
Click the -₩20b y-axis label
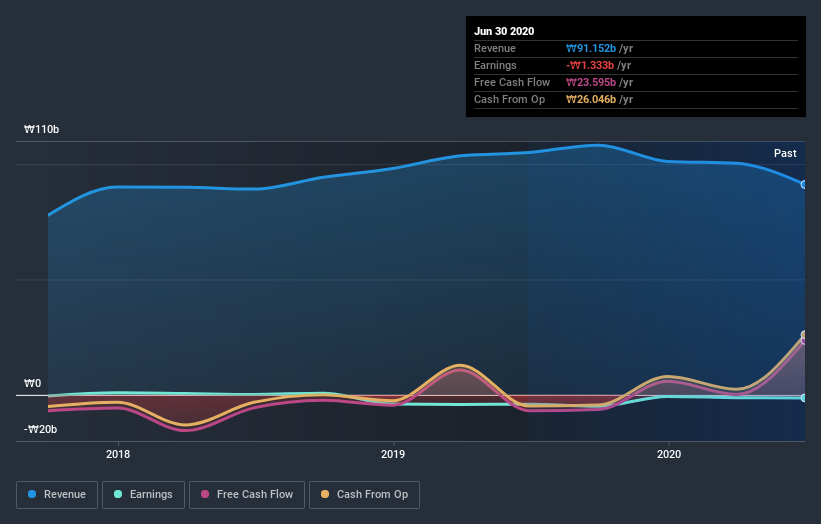(x=40, y=429)
